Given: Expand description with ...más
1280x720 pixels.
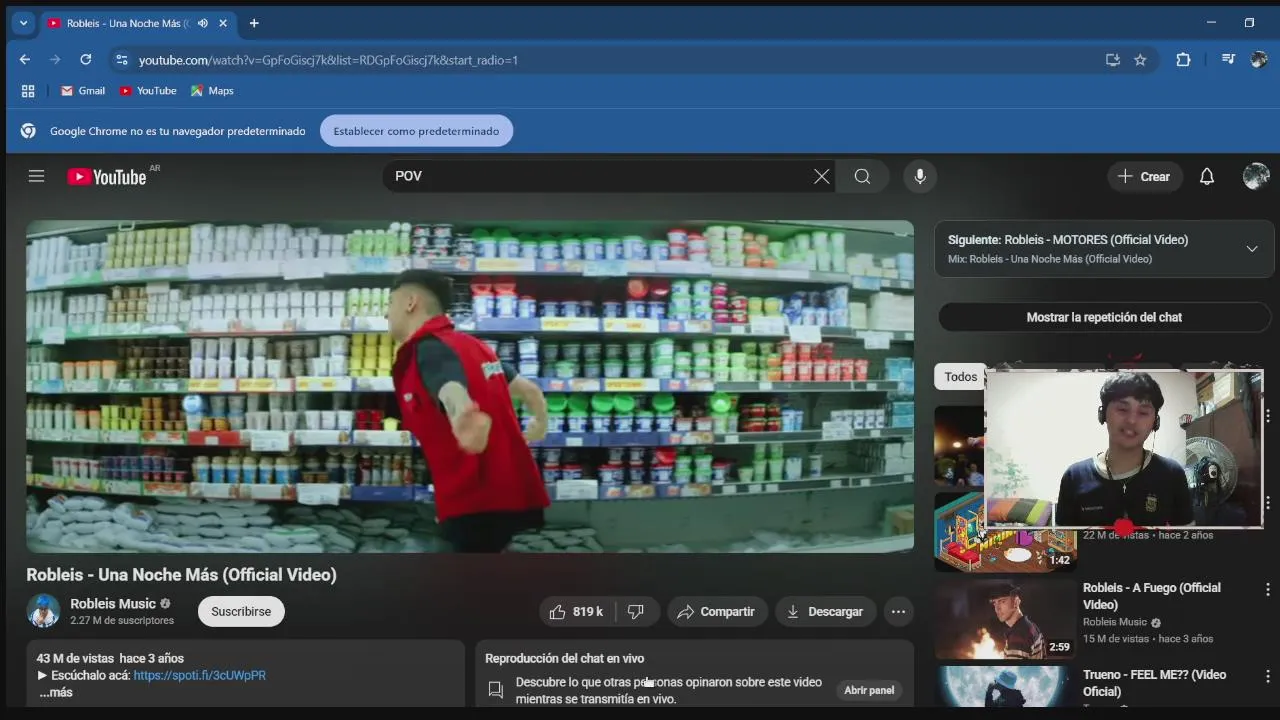Looking at the screenshot, I should pyautogui.click(x=56, y=692).
